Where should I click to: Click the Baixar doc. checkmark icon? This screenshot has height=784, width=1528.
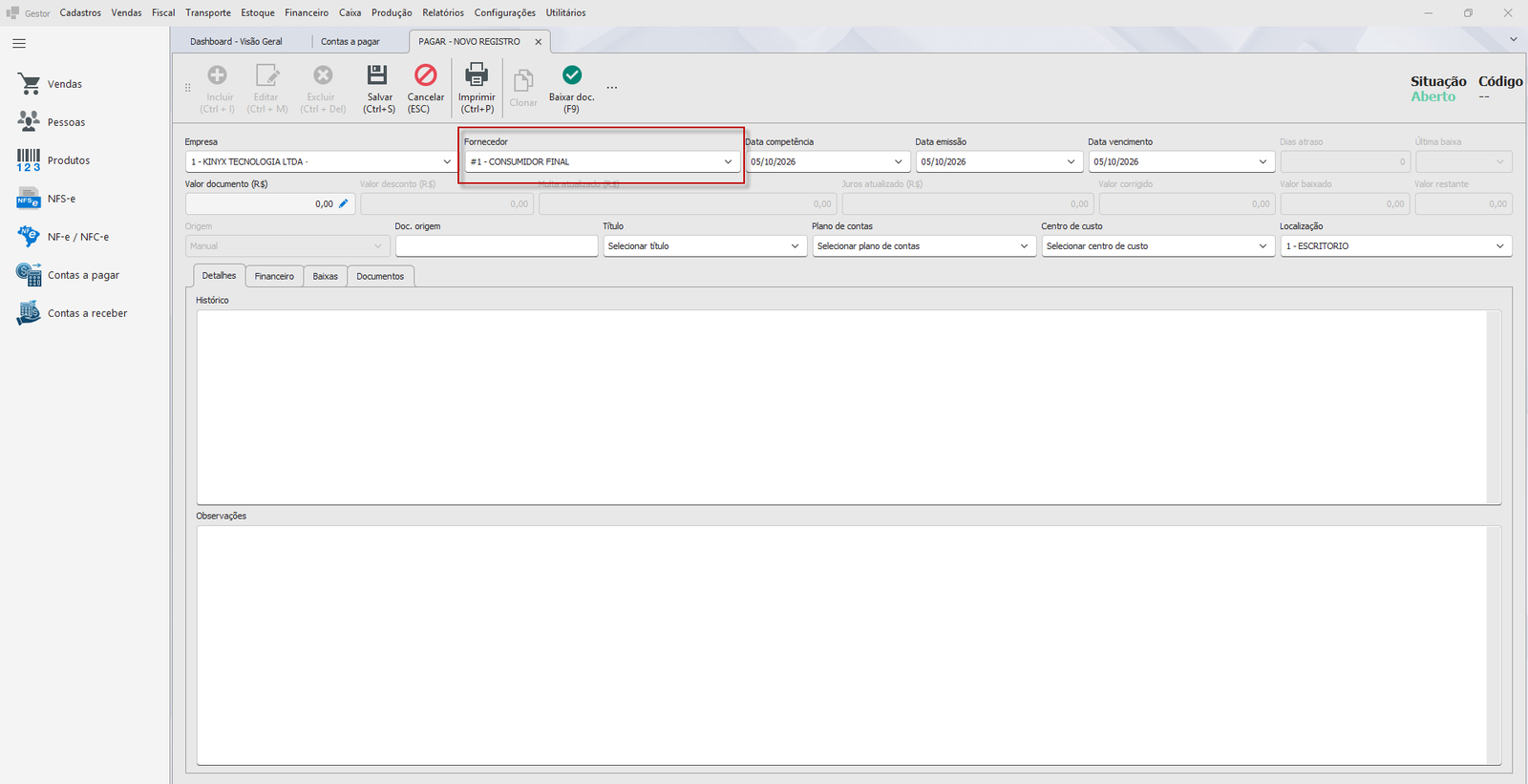pos(571,74)
